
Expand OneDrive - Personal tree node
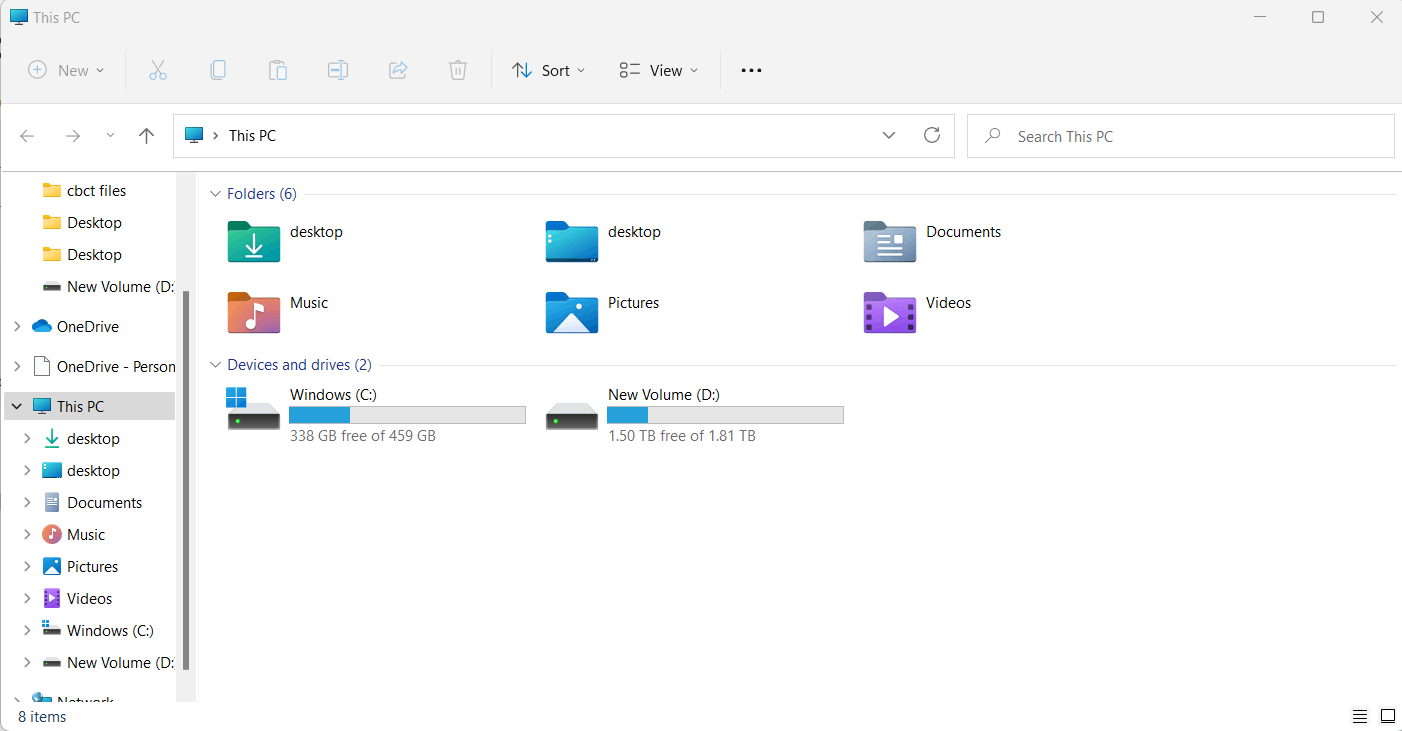(17, 366)
